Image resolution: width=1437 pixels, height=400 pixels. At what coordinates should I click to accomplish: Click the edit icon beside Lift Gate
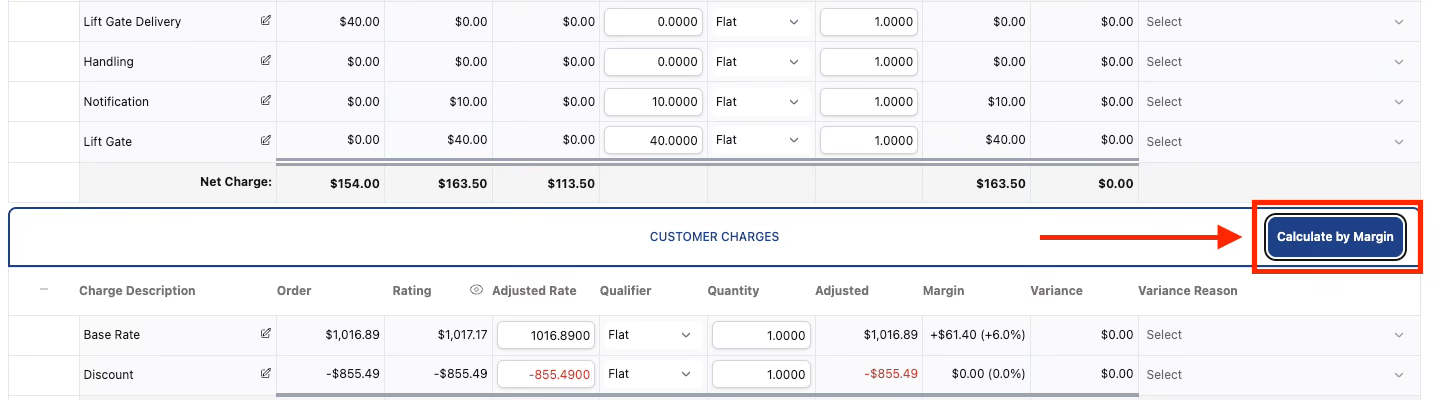click(x=266, y=141)
